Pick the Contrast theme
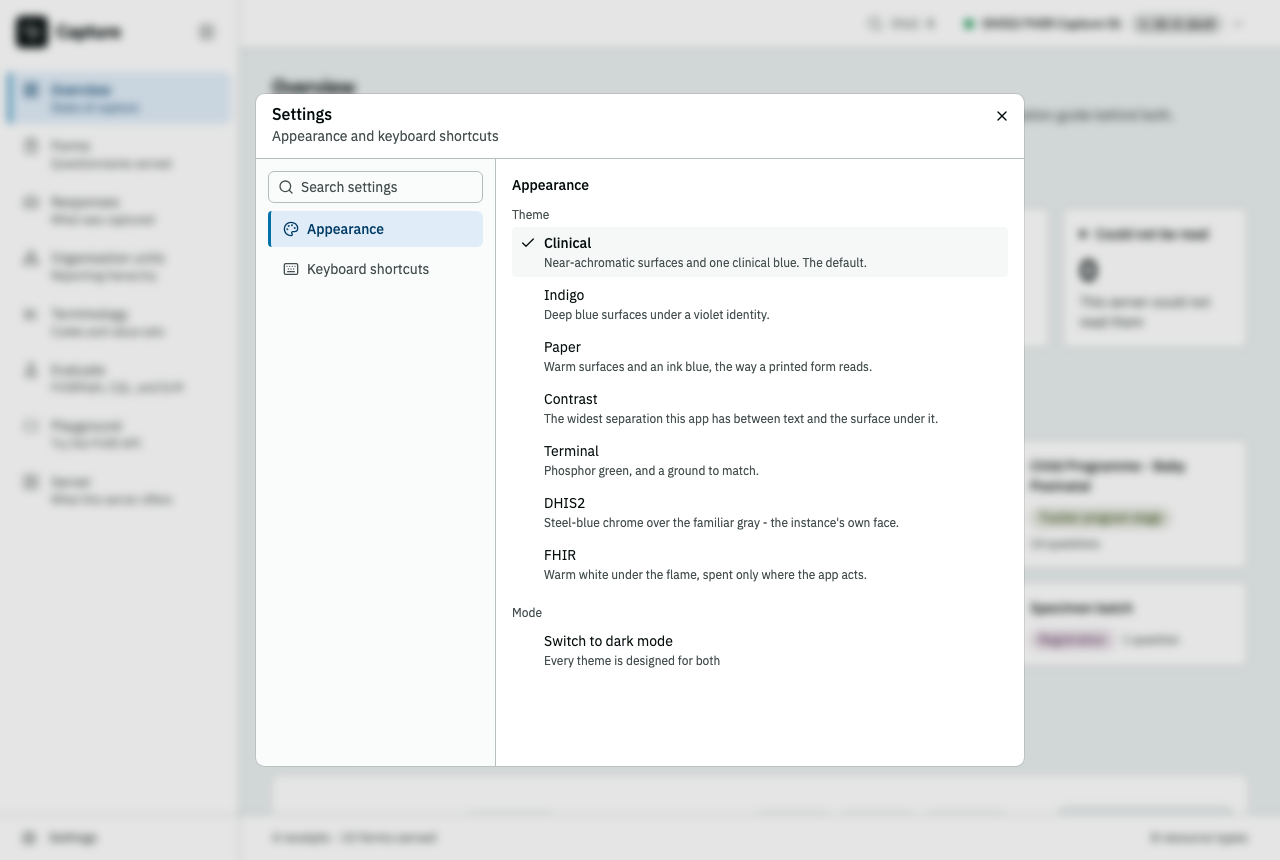This screenshot has height=860, width=1280. [x=760, y=408]
